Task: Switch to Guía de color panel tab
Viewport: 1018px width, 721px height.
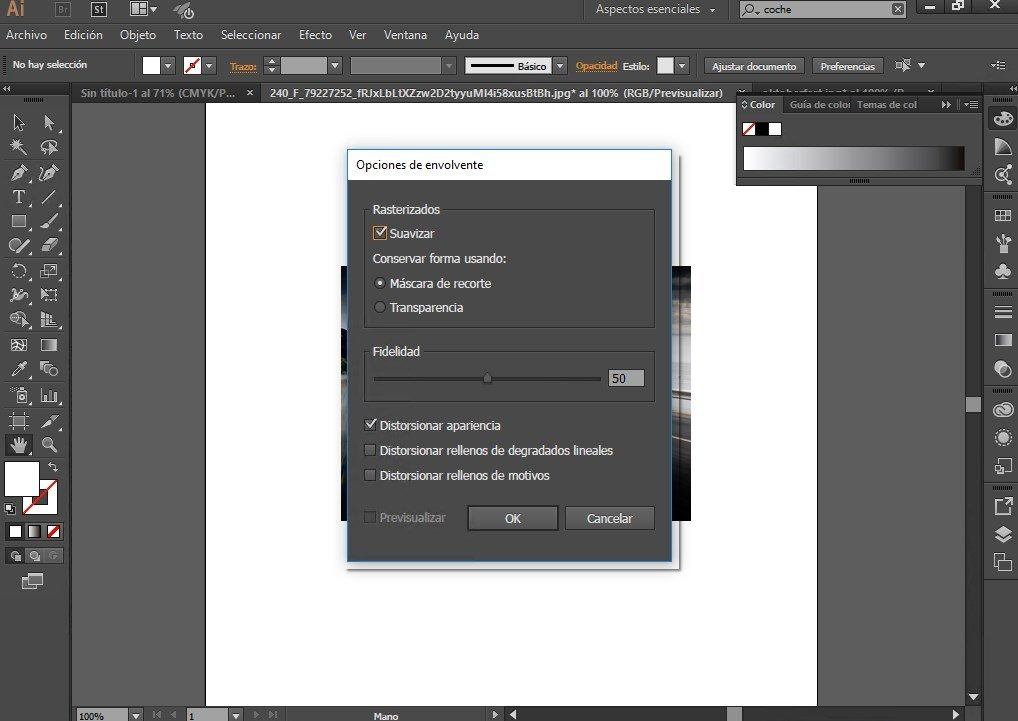Action: coord(819,104)
